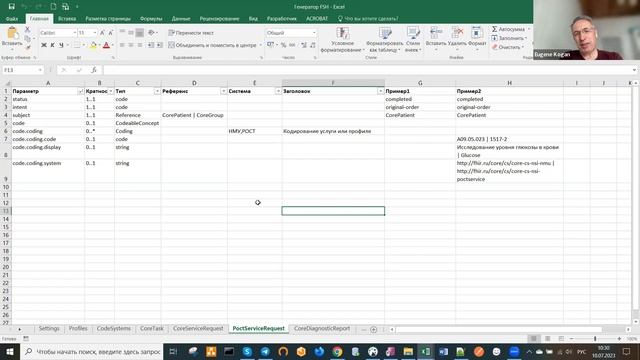This screenshot has width=640, height=360.
Task: Switch to Page Break Preview in status bar
Action: (x=561, y=338)
